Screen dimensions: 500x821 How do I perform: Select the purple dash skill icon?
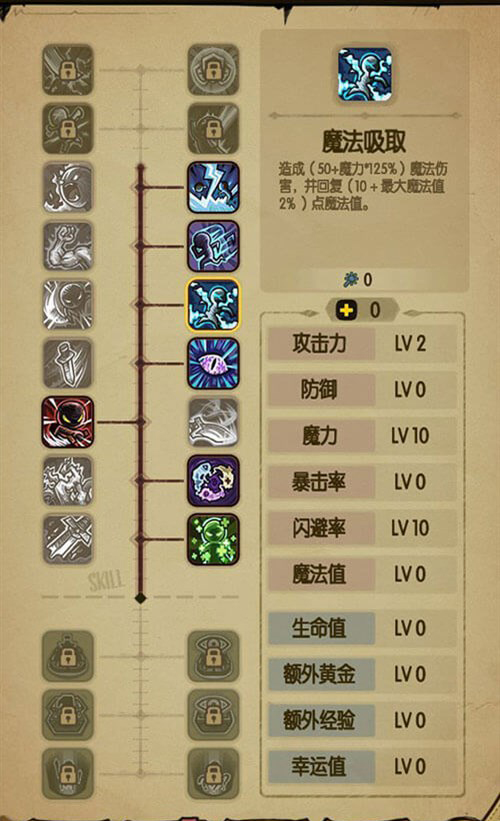coord(214,246)
